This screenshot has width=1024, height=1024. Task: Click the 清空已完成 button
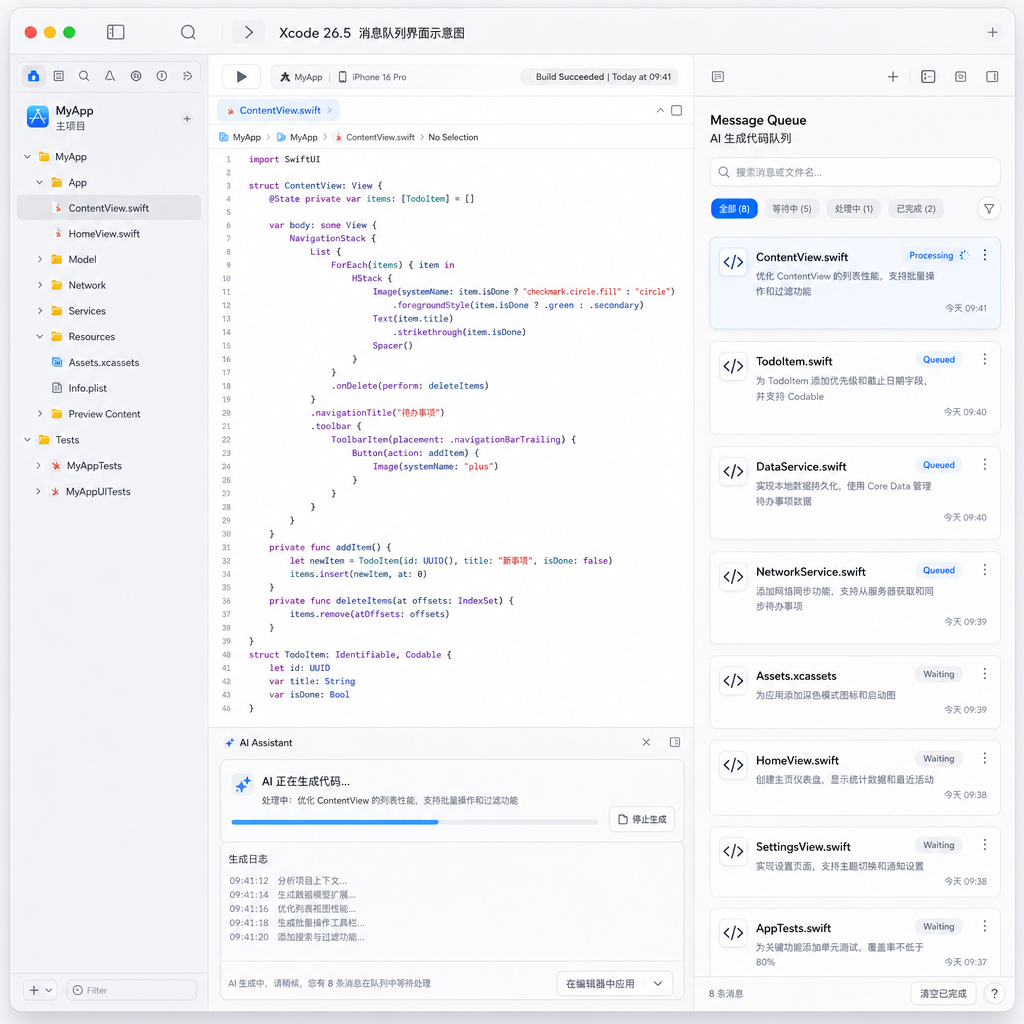point(943,993)
